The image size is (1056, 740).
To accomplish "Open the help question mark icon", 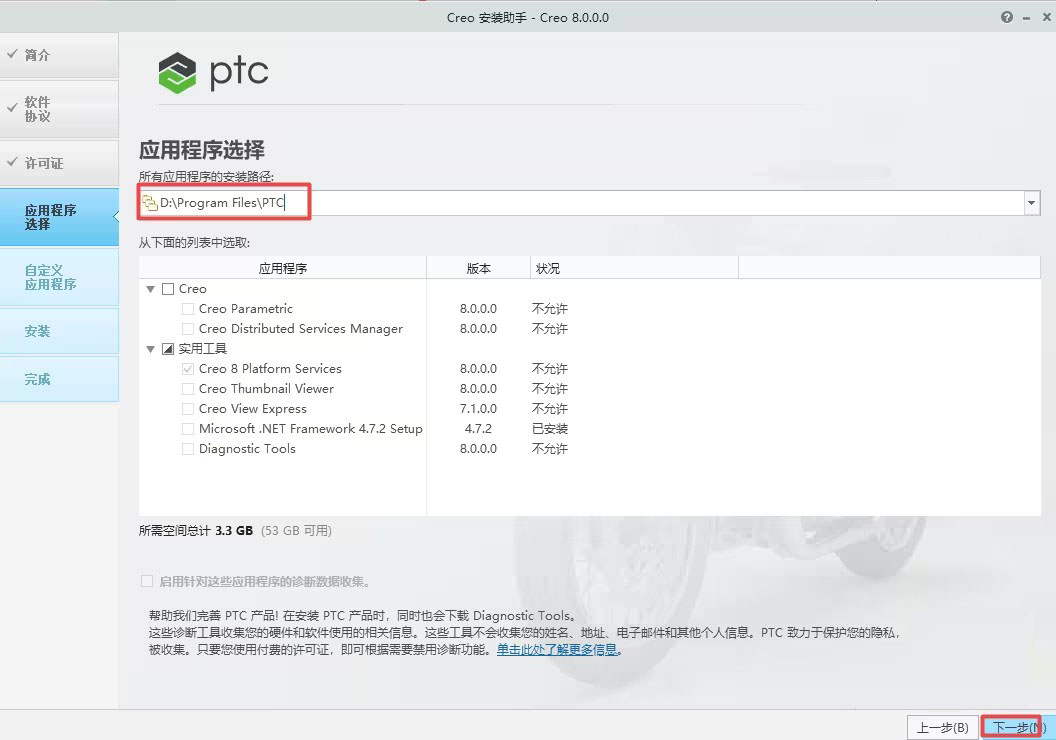I will (x=1006, y=17).
